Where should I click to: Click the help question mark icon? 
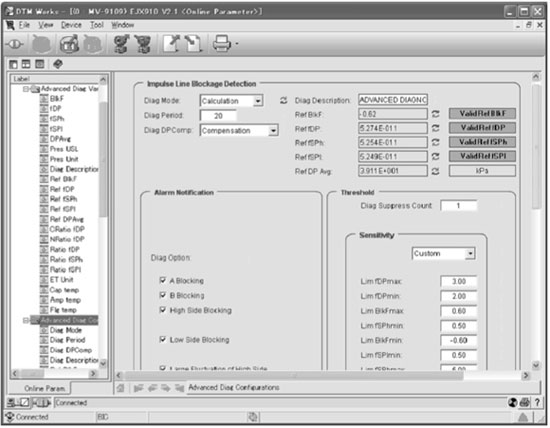(x=537, y=402)
